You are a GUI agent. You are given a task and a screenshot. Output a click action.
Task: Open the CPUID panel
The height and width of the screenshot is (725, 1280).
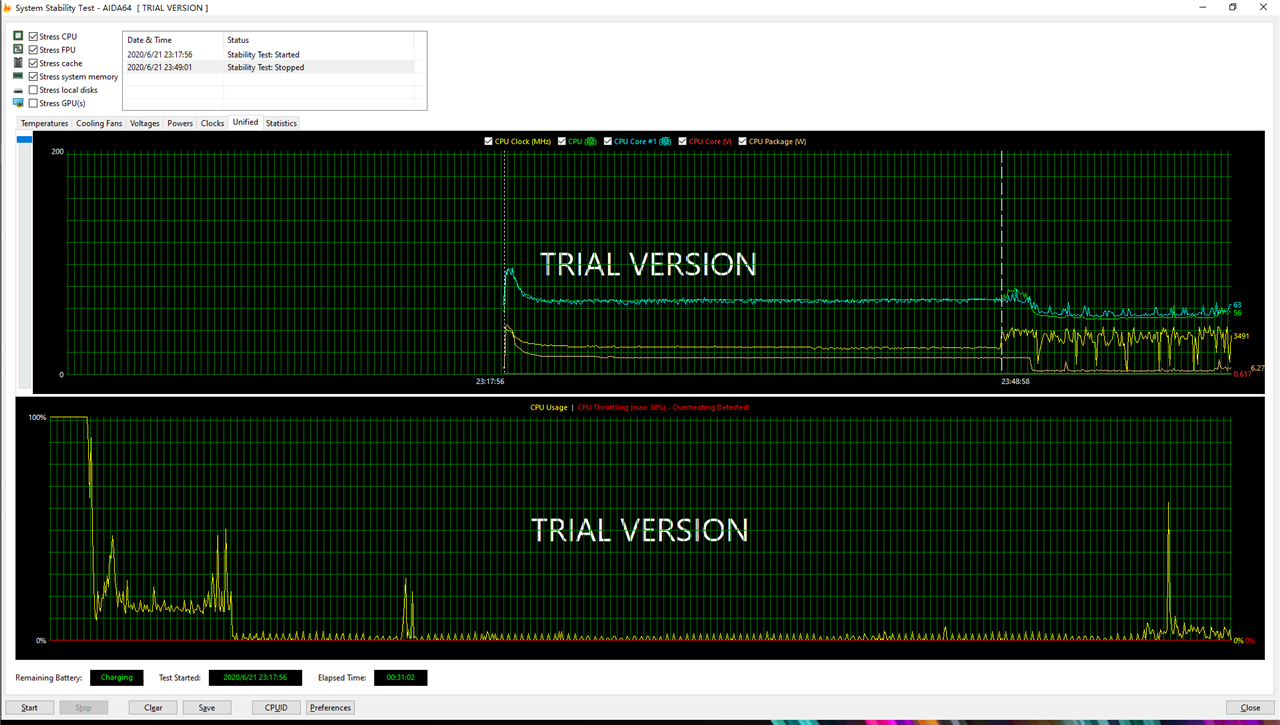[276, 707]
